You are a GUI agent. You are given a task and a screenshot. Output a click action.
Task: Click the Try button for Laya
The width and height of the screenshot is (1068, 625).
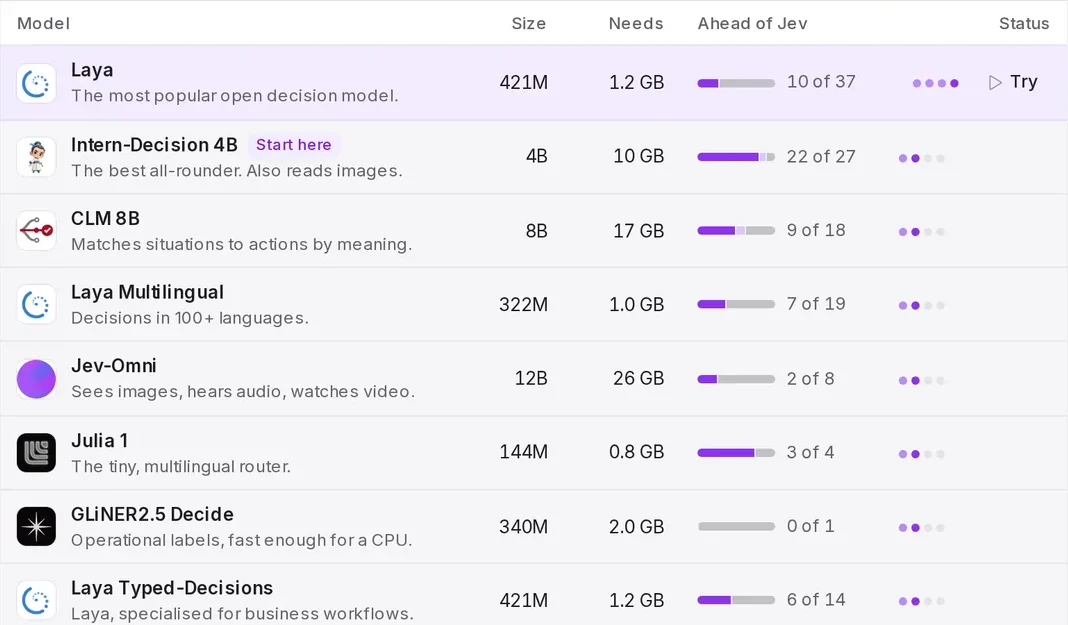(1013, 82)
